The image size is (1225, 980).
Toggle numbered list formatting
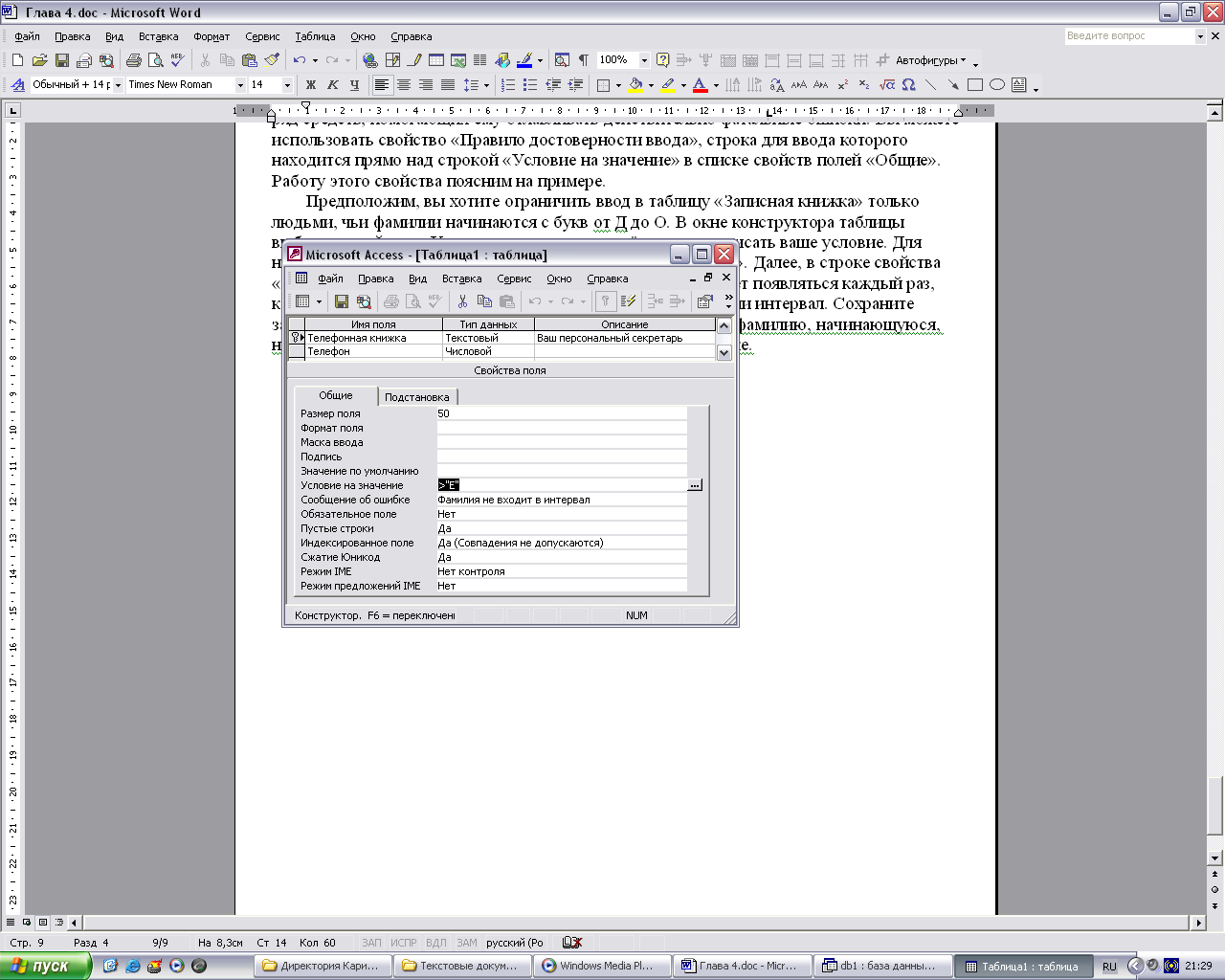click(508, 85)
